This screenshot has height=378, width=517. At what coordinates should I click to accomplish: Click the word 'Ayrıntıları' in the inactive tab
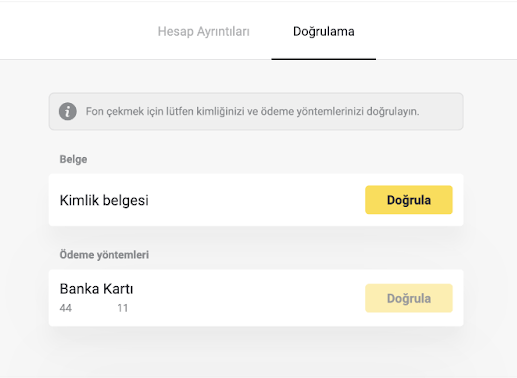click(x=223, y=32)
